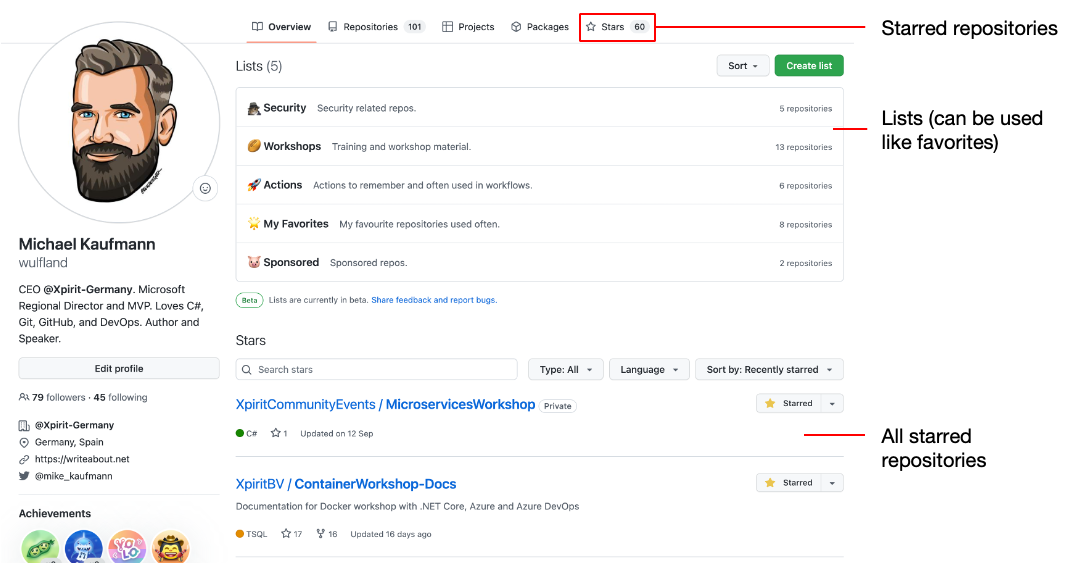Image resolution: width=1092 pixels, height=564 pixels.
Task: Open https://writeabout.net website link
Action: point(82,459)
